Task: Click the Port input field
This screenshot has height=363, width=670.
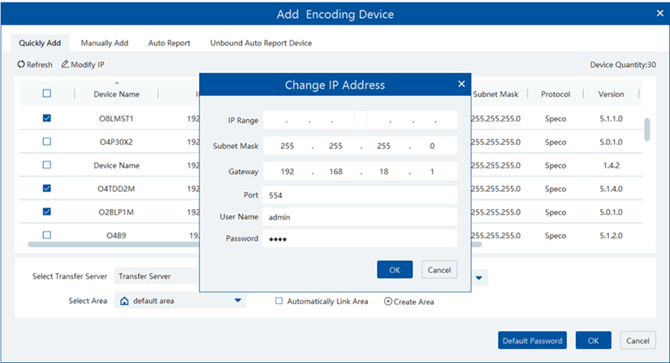Action: [360, 195]
